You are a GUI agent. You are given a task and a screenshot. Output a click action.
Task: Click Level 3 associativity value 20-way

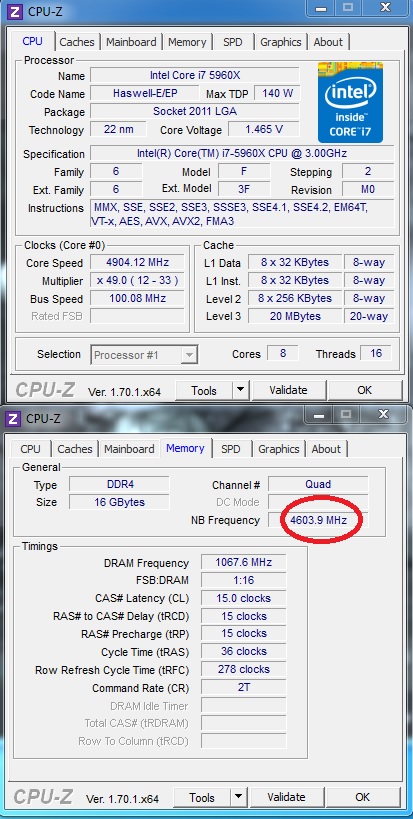point(369,316)
